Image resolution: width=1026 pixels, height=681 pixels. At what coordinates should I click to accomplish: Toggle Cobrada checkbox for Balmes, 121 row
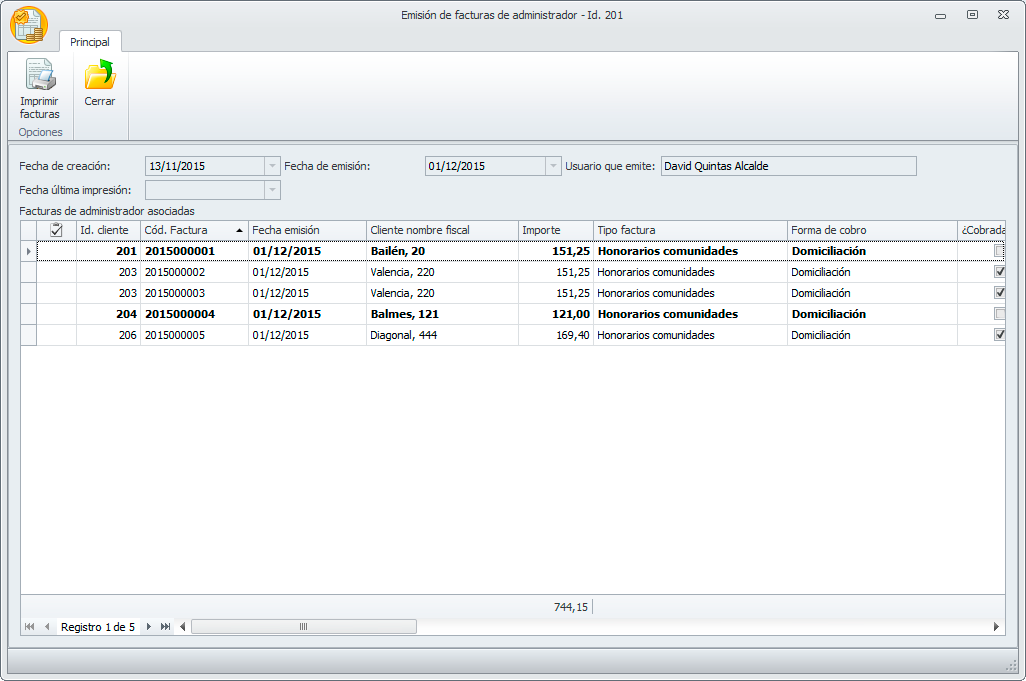click(999, 314)
